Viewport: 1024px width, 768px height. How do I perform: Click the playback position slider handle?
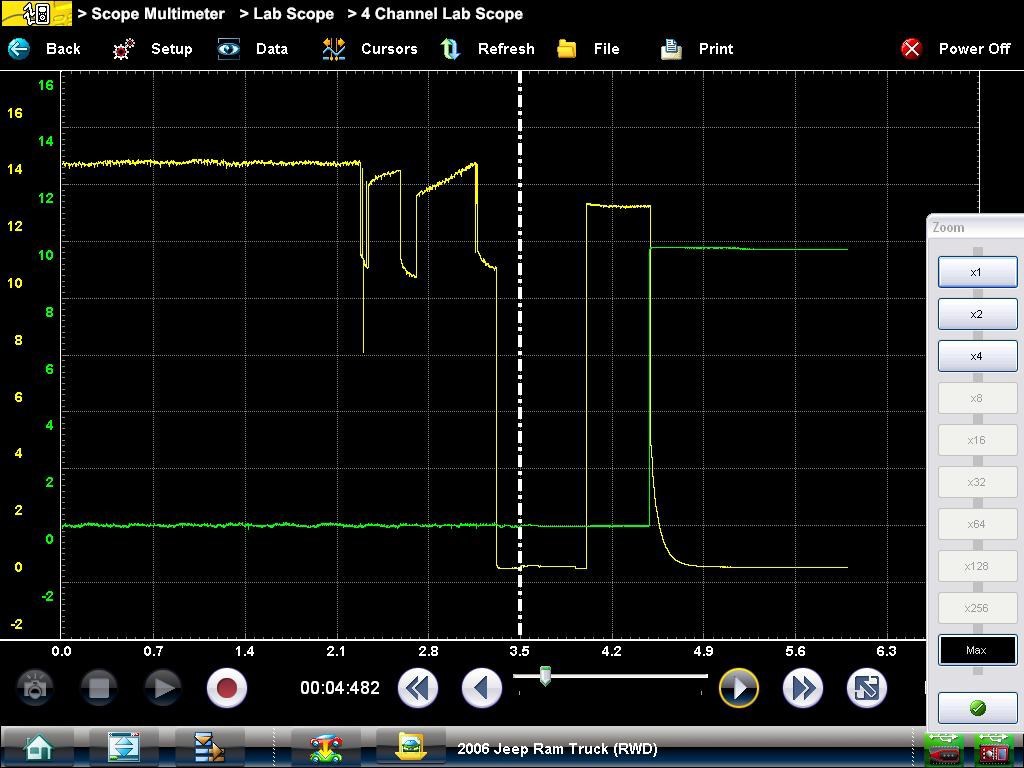tap(545, 677)
